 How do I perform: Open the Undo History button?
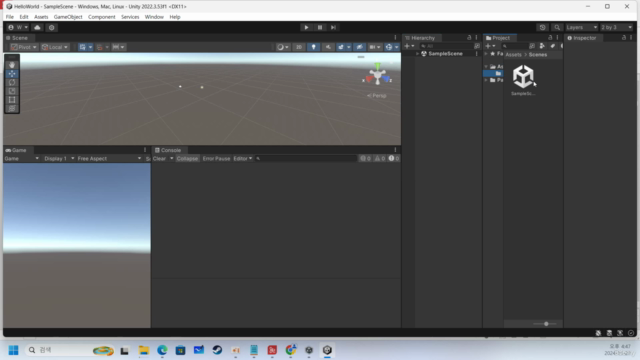coord(542,27)
